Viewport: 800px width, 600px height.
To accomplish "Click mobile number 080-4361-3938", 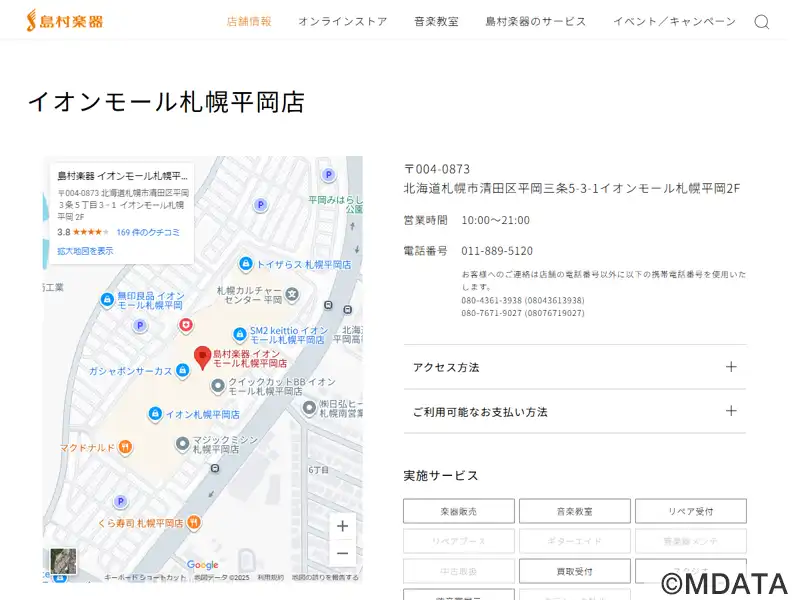I will [x=523, y=301].
